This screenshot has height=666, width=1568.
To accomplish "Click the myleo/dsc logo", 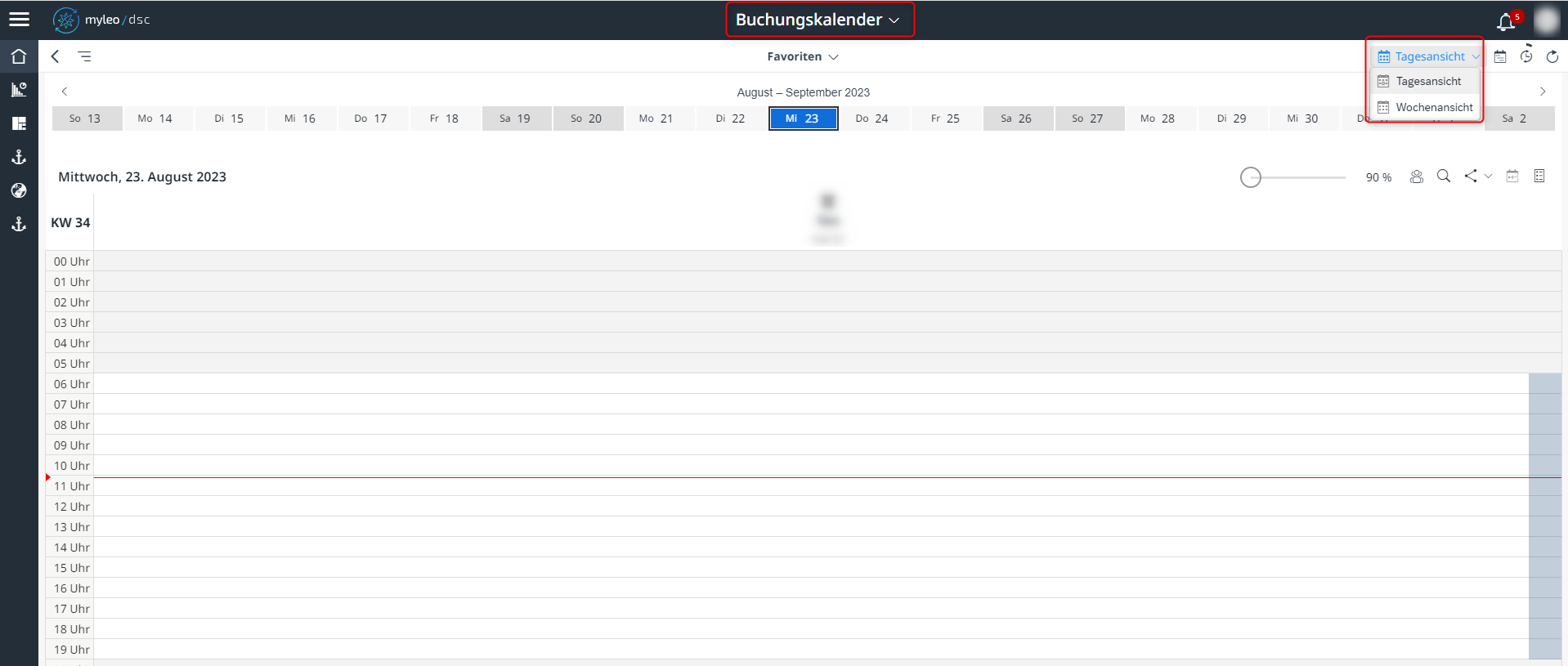I will pos(101,20).
